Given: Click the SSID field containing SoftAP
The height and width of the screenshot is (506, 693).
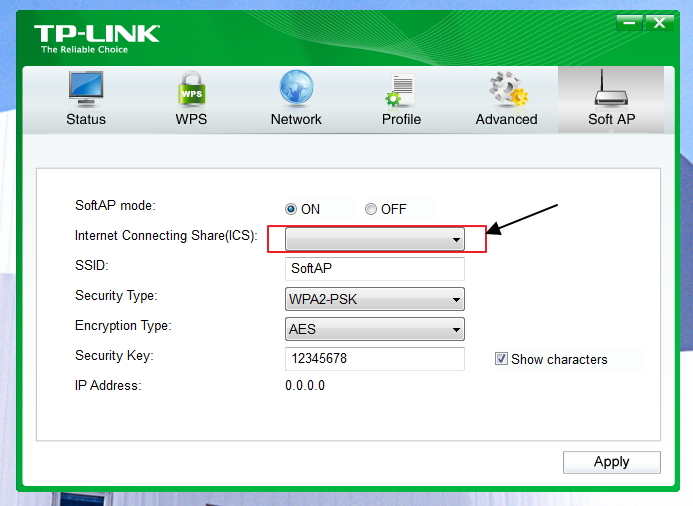Looking at the screenshot, I should point(375,269).
